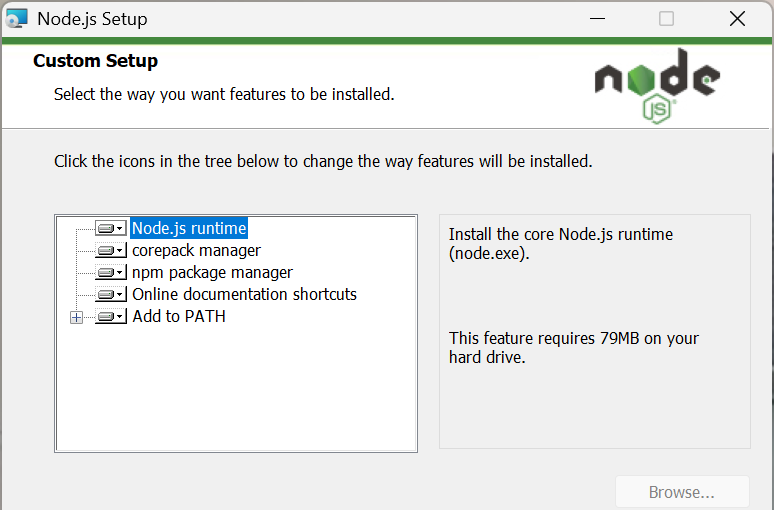Click the Node.js logo in header
The image size is (774, 510).
click(x=657, y=86)
